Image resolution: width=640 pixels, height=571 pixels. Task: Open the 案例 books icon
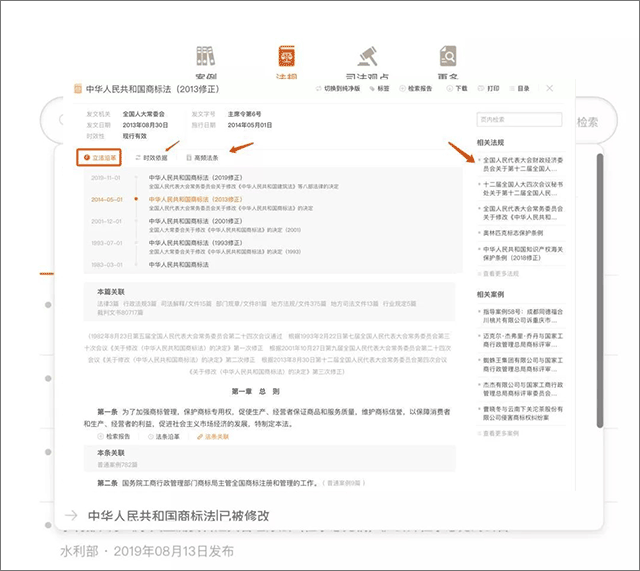(x=206, y=58)
